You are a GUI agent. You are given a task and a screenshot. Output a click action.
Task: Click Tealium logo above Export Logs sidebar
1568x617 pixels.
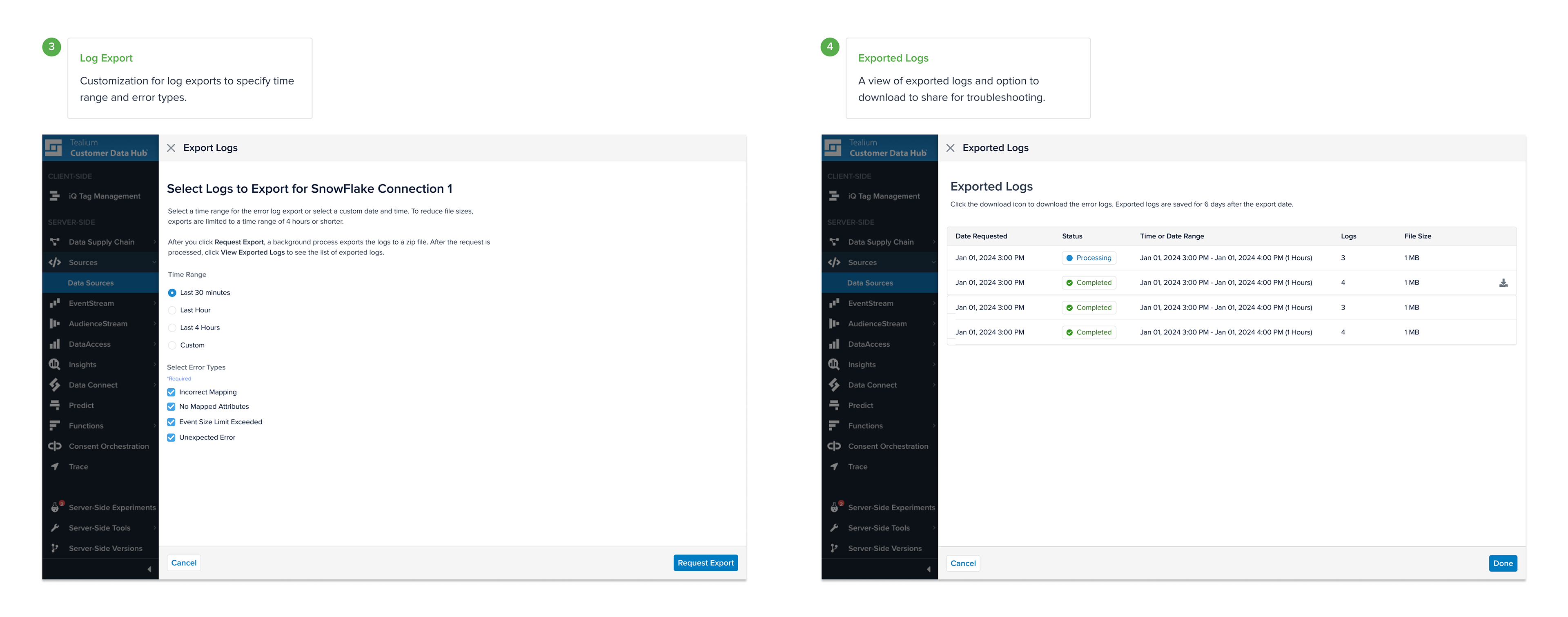(x=53, y=148)
